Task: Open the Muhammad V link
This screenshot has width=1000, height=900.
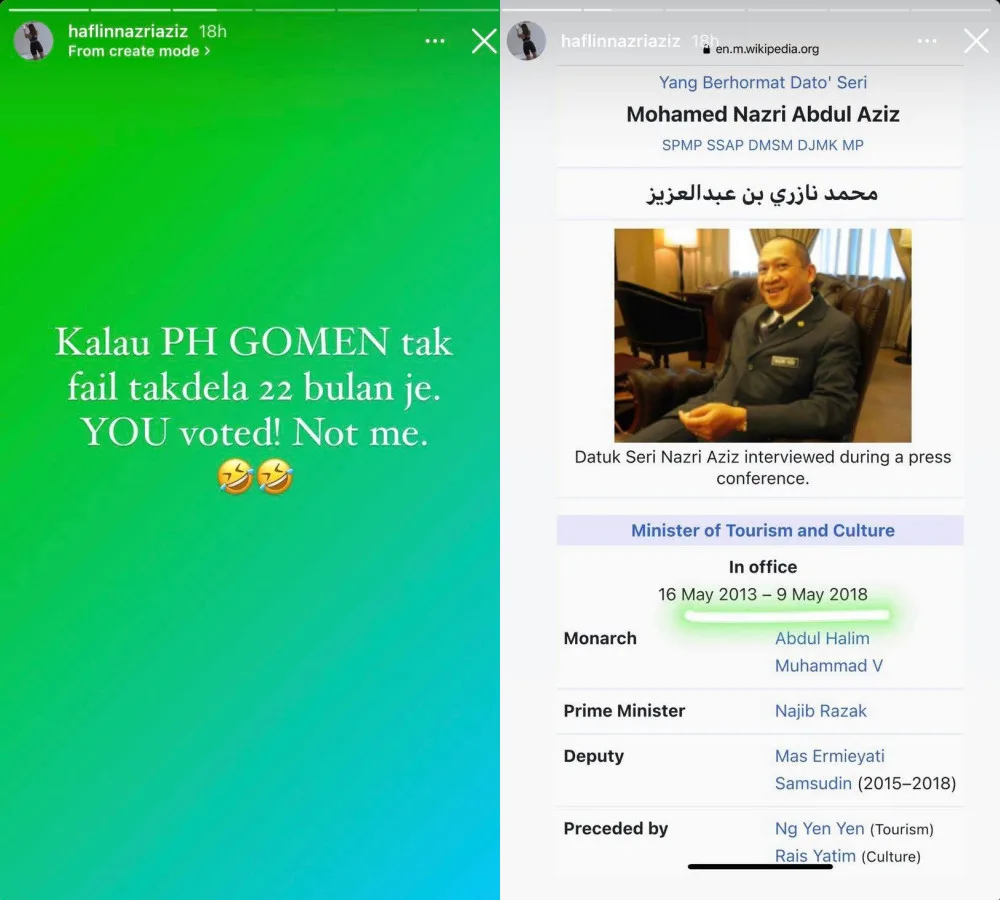Action: pos(828,666)
